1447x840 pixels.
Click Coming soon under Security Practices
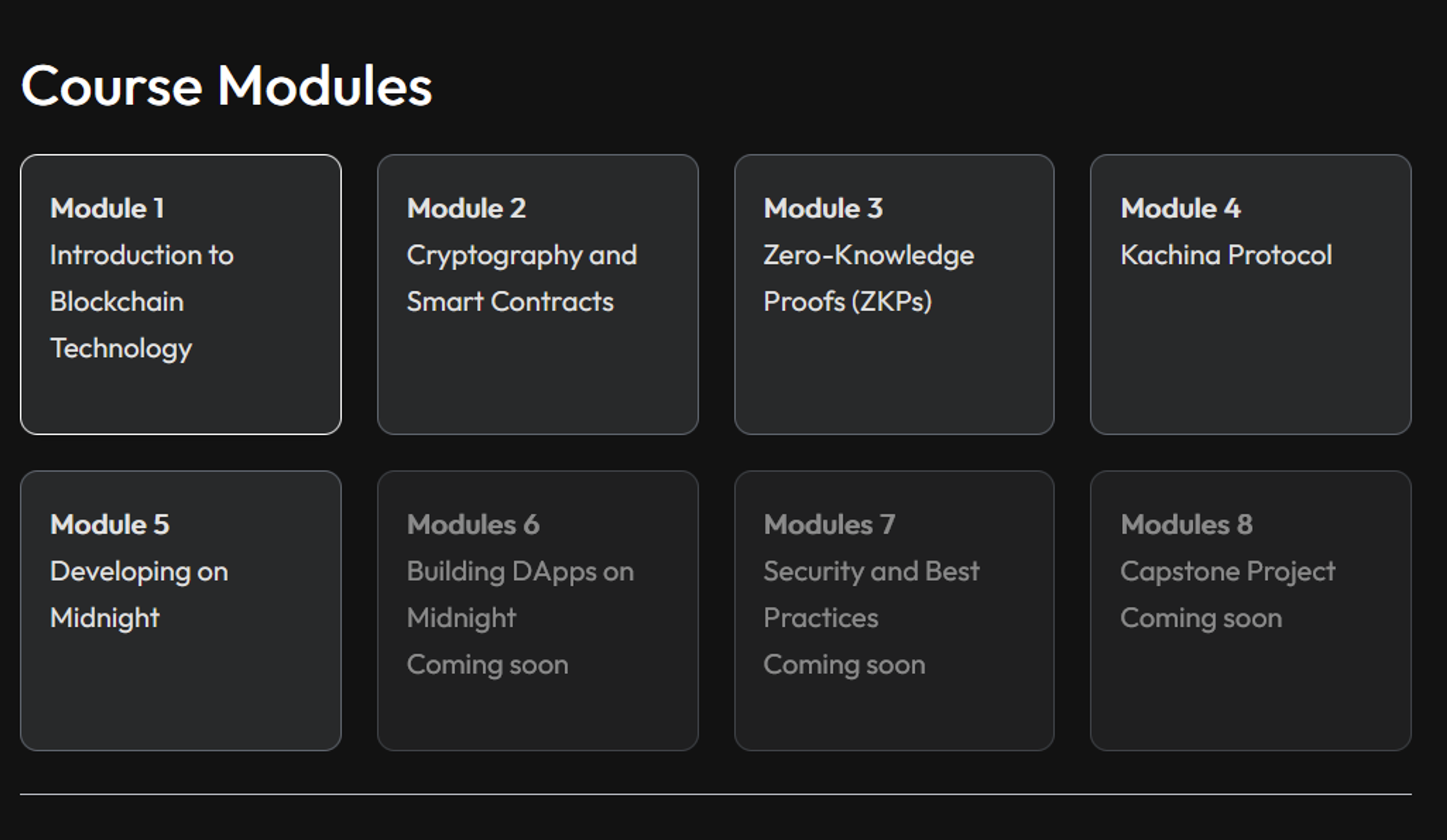845,665
